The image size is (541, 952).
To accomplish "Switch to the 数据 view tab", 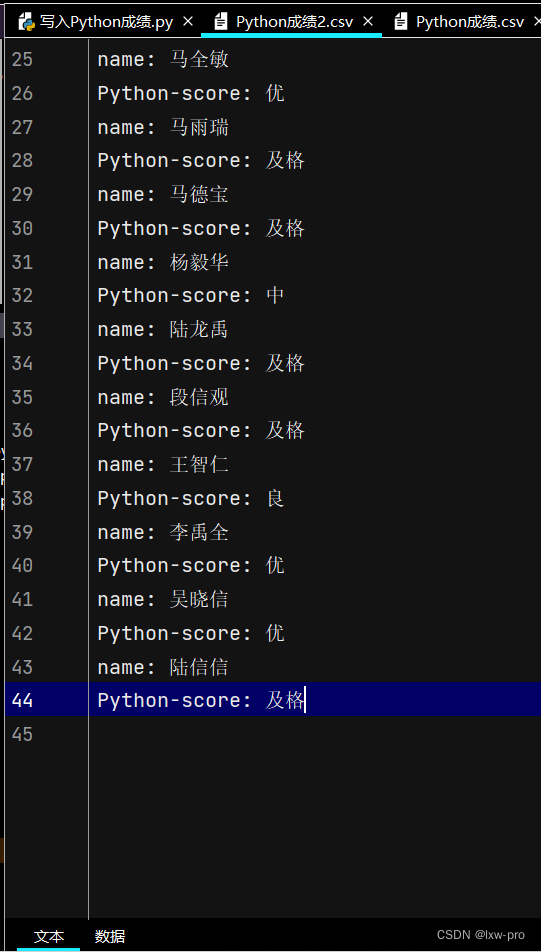I will pos(110,936).
